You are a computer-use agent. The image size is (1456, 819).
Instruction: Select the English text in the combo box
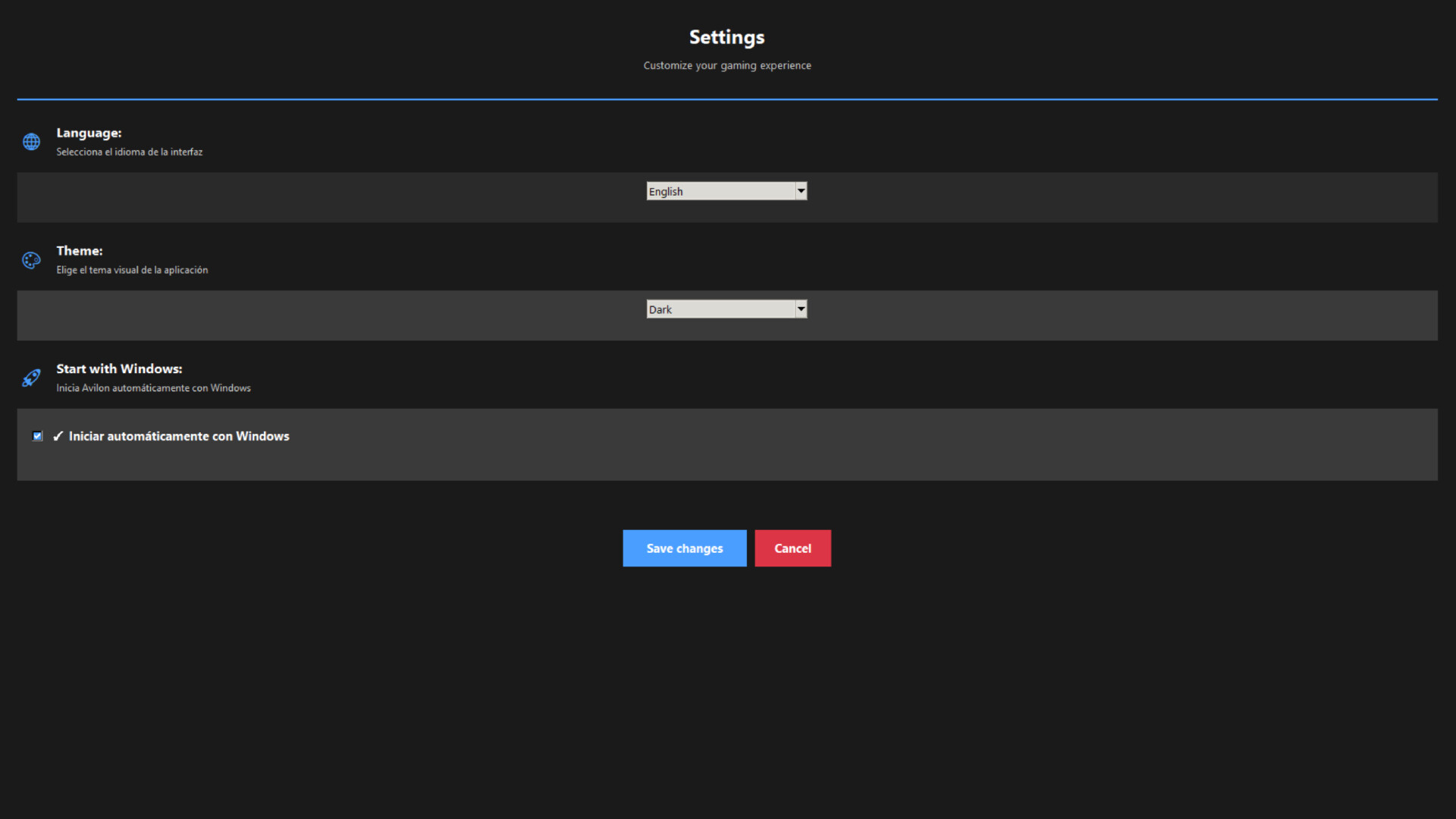(665, 190)
